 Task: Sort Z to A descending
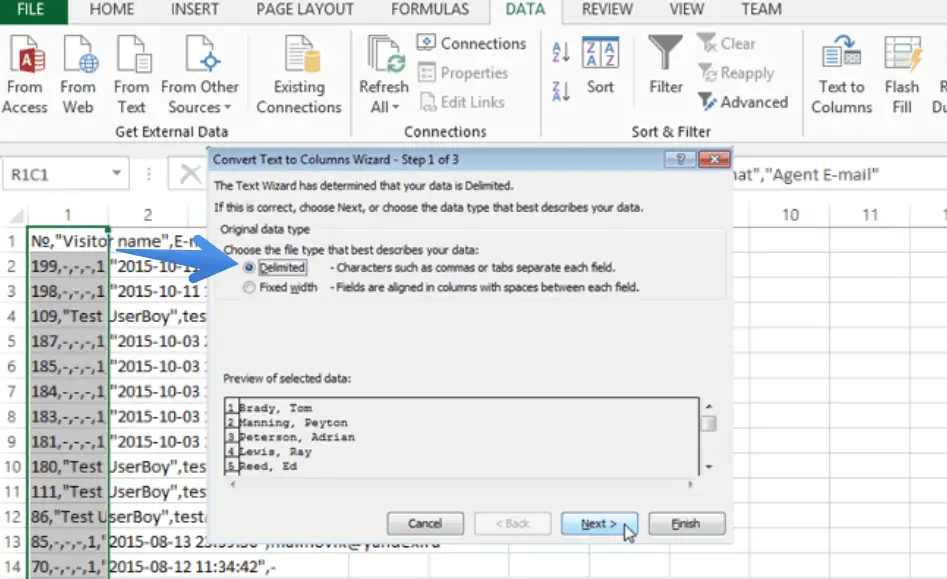(560, 91)
